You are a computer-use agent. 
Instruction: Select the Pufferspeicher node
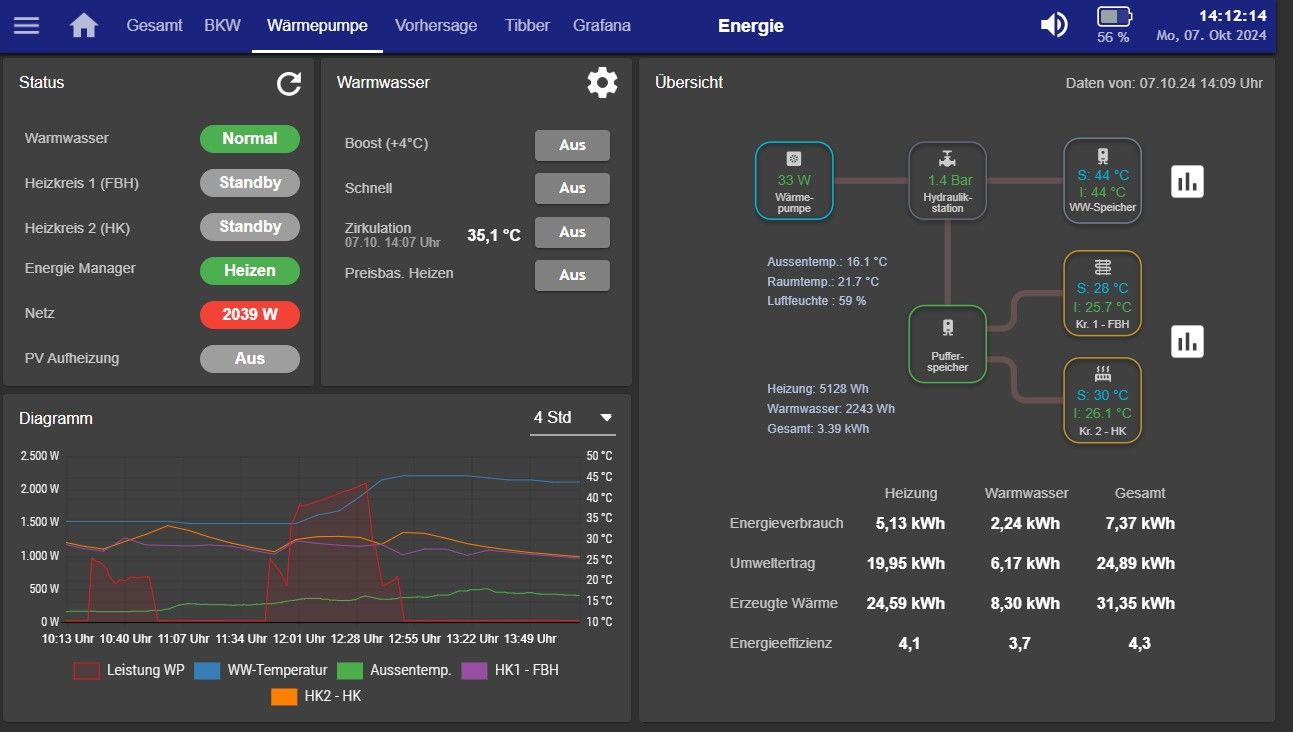(947, 344)
